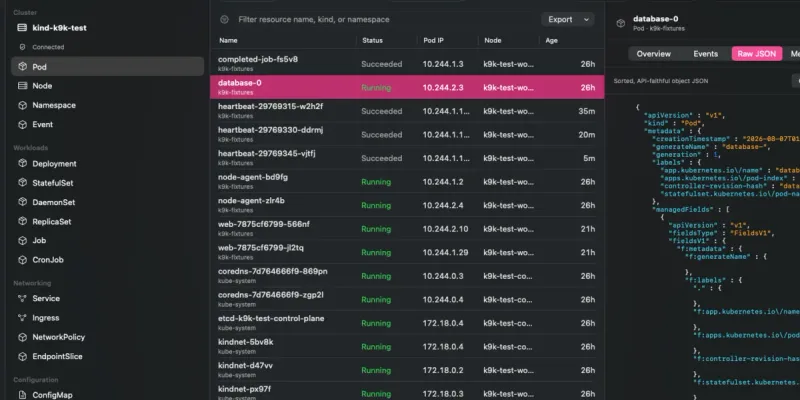Viewport: 800px width, 400px height.
Task: Click the Service network icon
Action: point(22,298)
